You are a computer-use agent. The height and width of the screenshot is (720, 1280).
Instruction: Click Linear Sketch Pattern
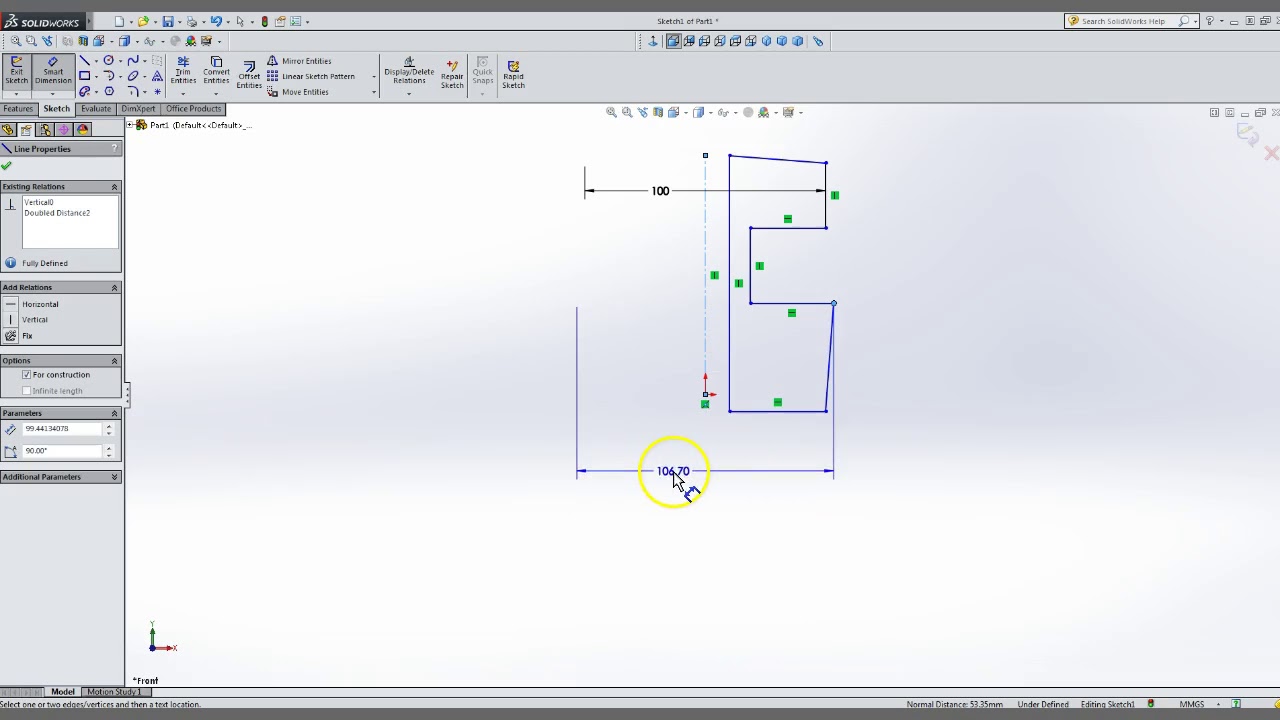(311, 76)
